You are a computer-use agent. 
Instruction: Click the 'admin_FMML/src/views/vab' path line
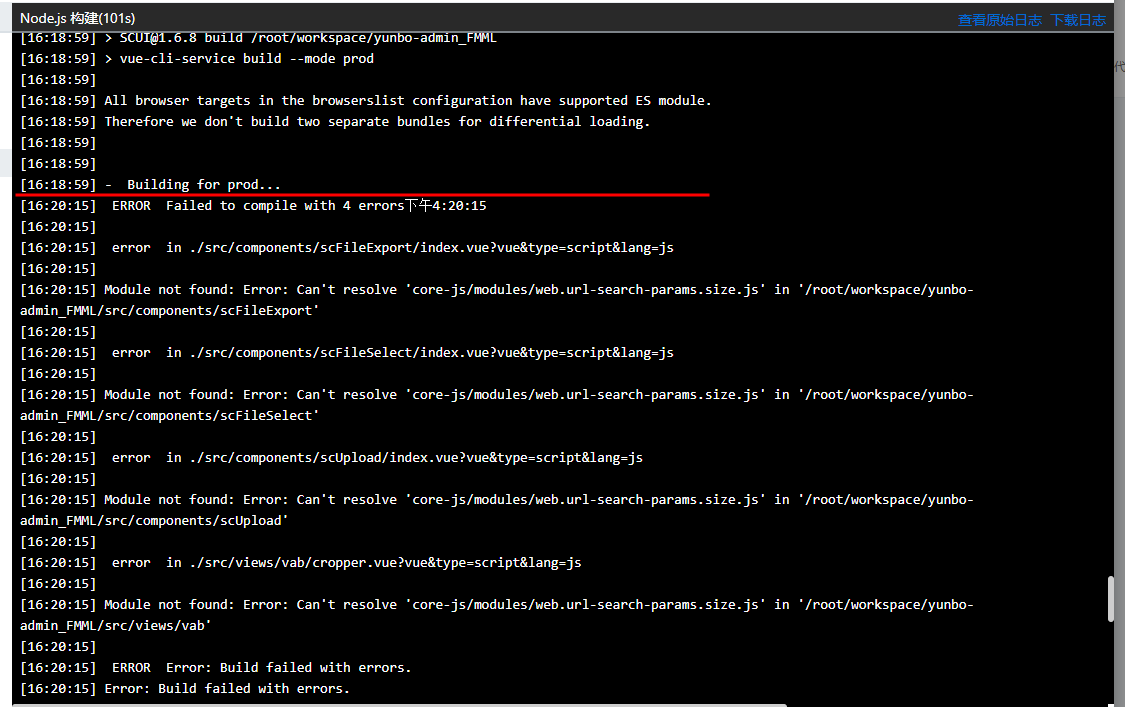tap(116, 626)
